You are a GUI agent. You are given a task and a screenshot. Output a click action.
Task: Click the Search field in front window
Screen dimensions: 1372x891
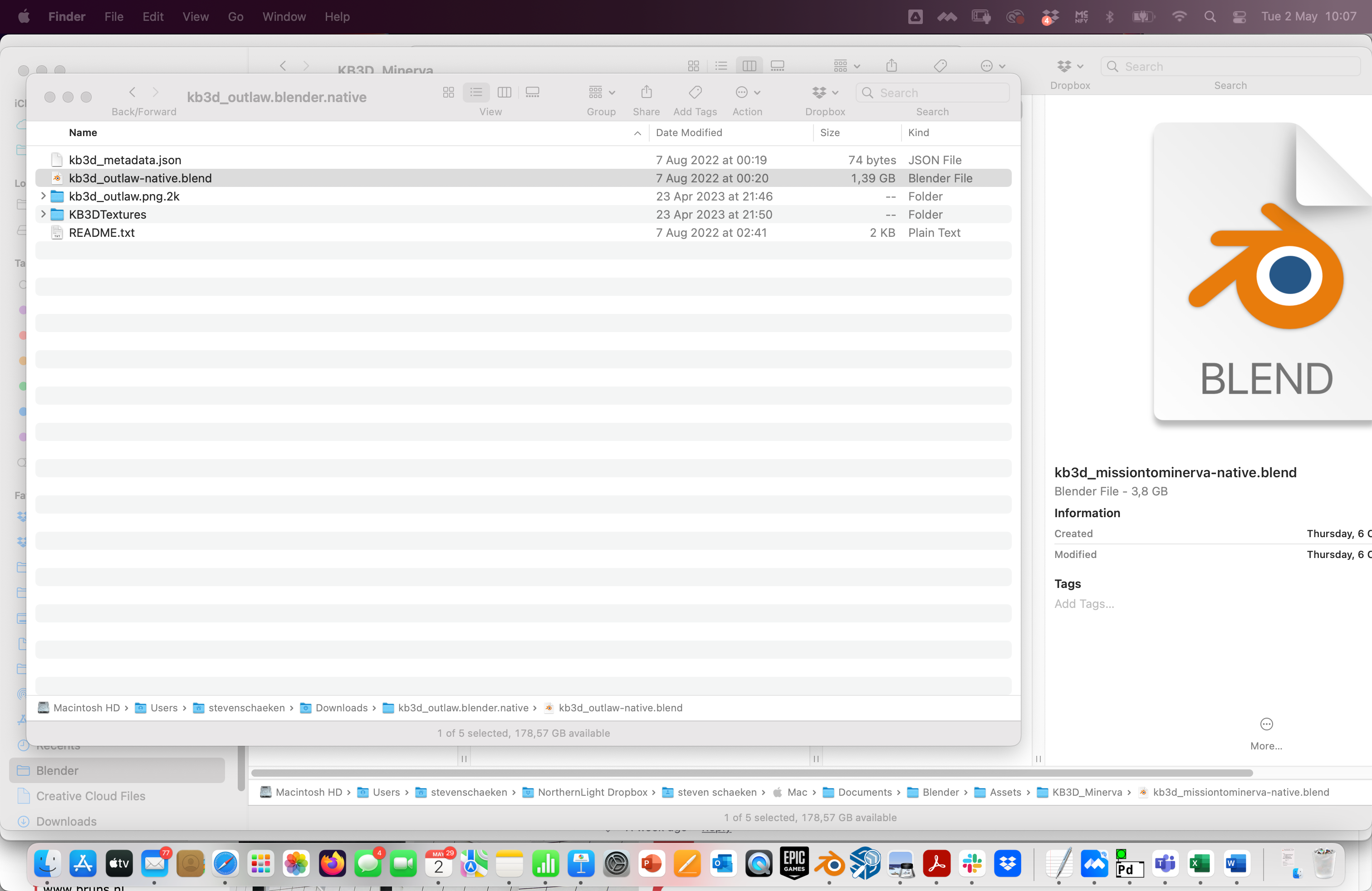coord(932,93)
